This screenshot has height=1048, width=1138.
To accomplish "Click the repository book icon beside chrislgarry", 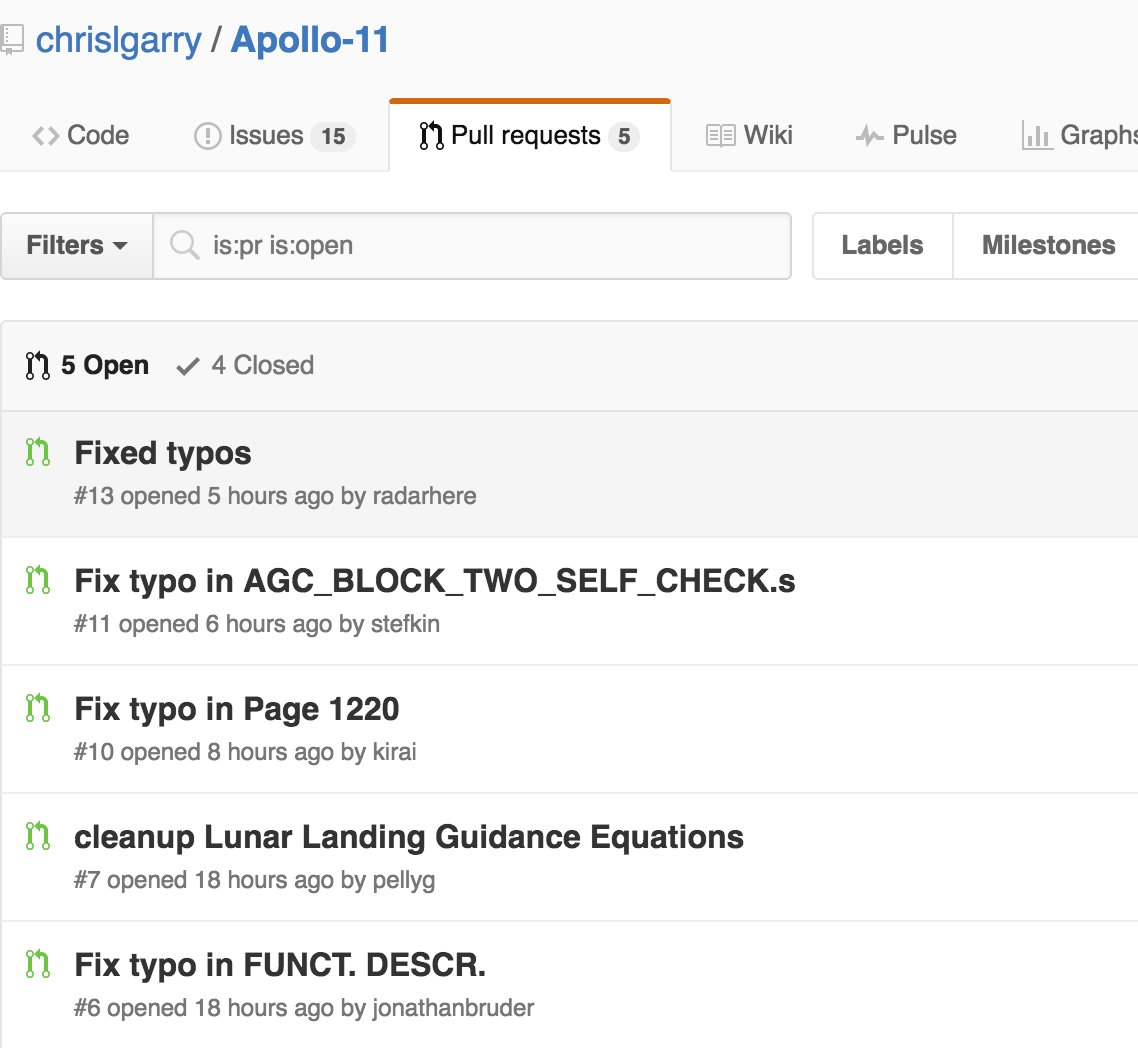I will tap(12, 40).
